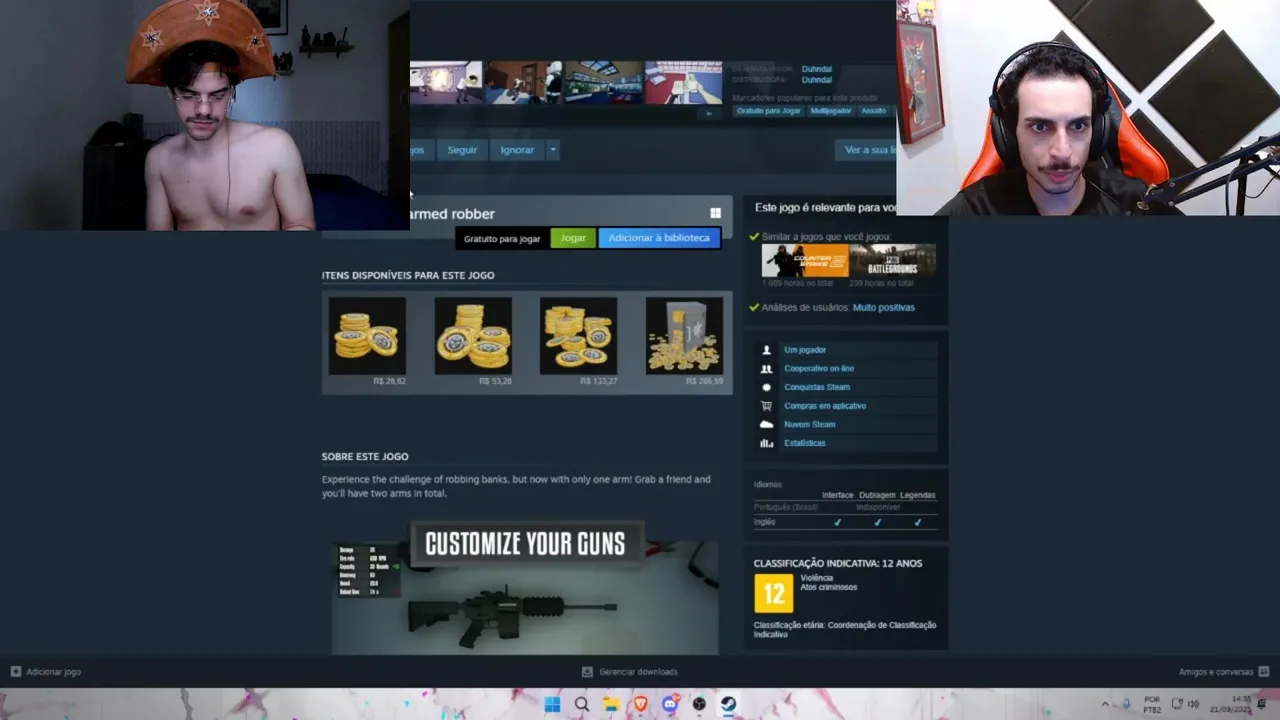Open the taskbar Search icon
This screenshot has height=720, width=1280.
582,704
